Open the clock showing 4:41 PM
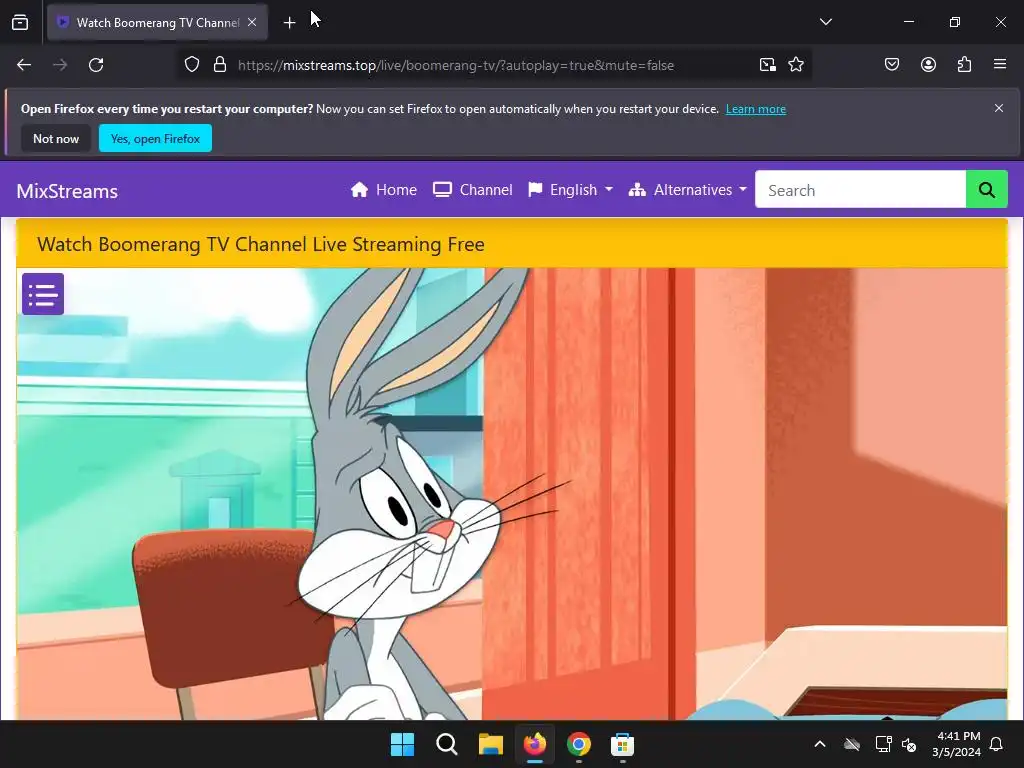The image size is (1024, 768). tap(956, 744)
